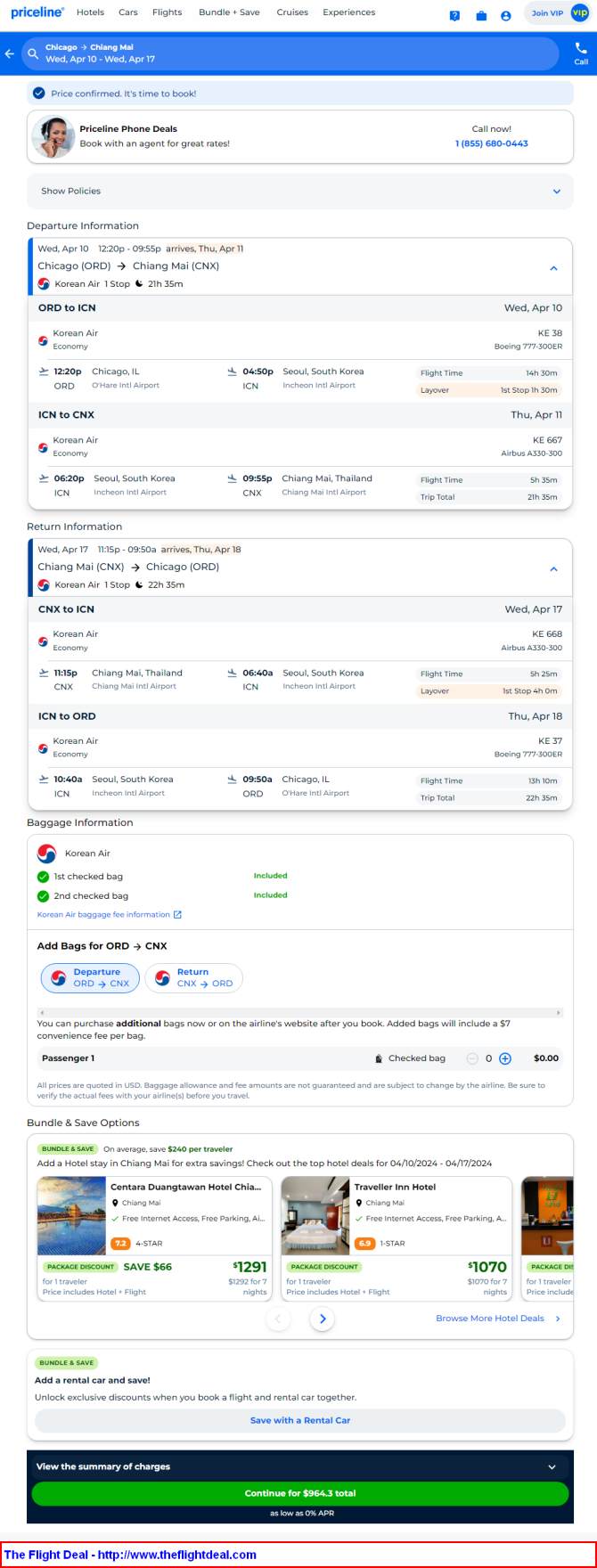Click the Korean Air logo for KE 37
This screenshot has height=1568, width=597.
43,748
